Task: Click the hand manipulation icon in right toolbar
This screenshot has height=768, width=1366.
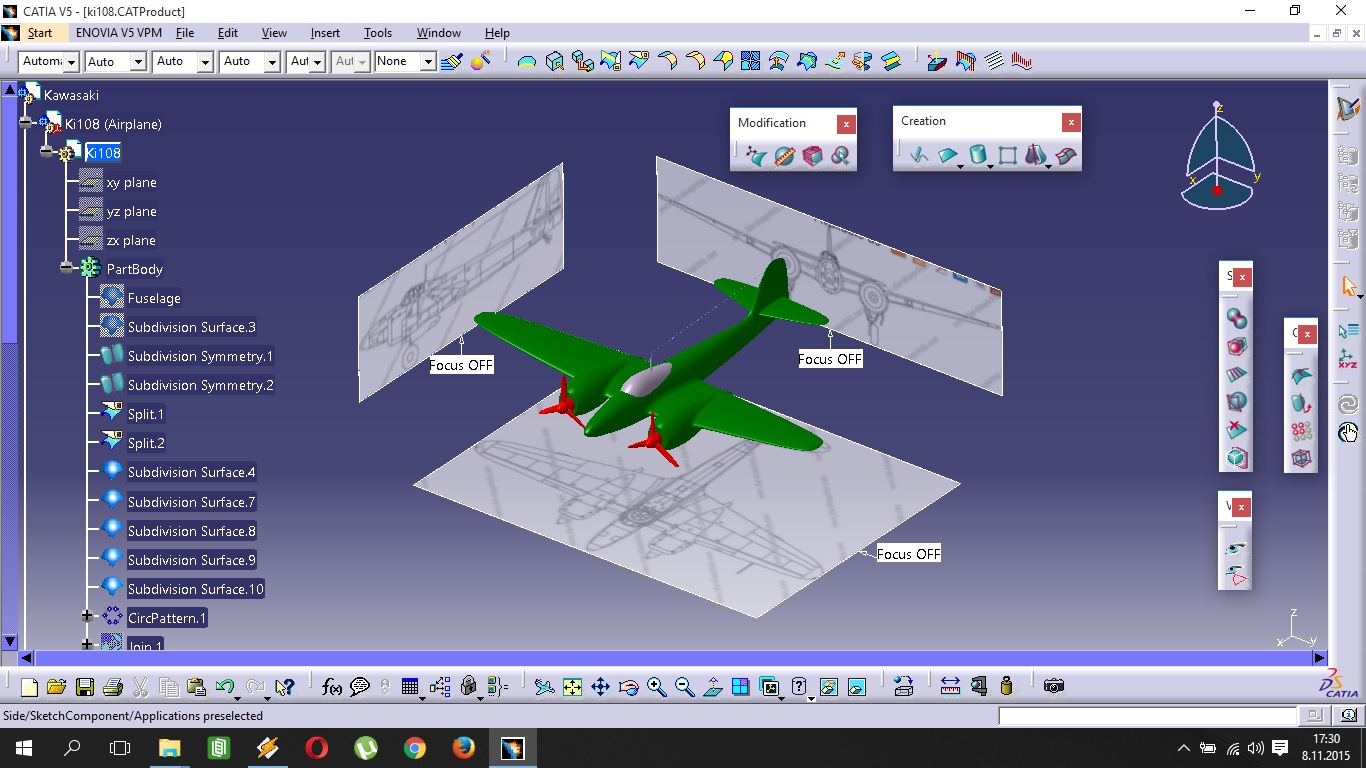Action: [x=1348, y=432]
